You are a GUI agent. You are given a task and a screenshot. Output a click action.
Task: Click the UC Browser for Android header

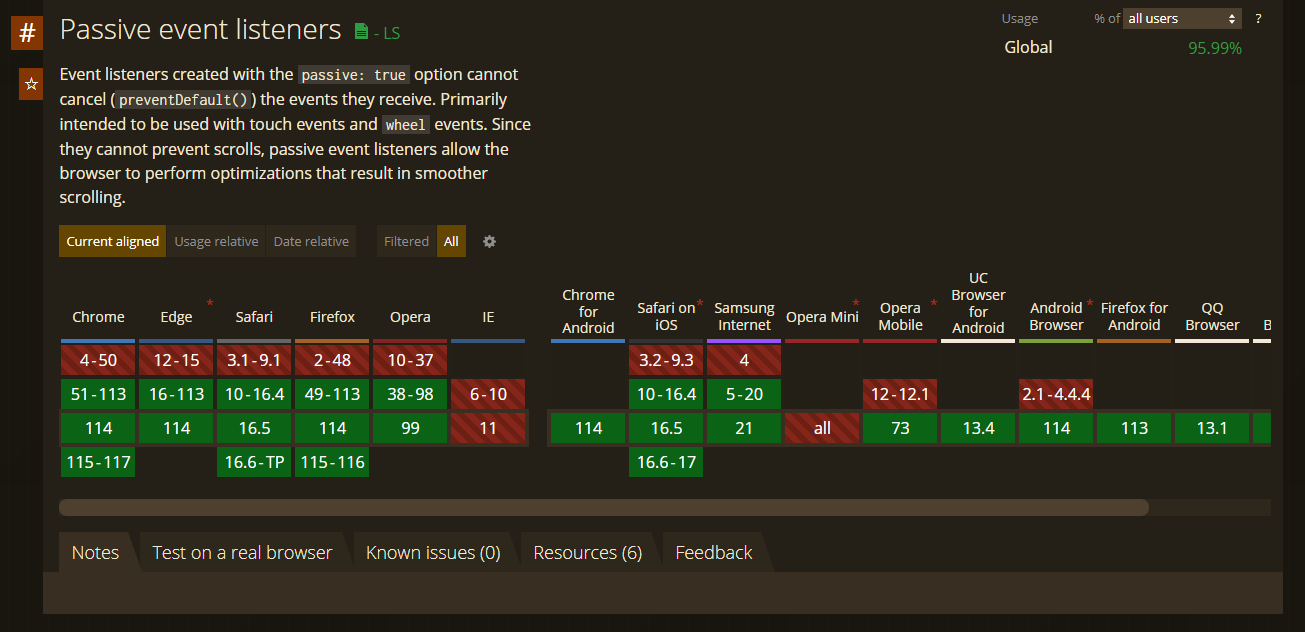[978, 303]
